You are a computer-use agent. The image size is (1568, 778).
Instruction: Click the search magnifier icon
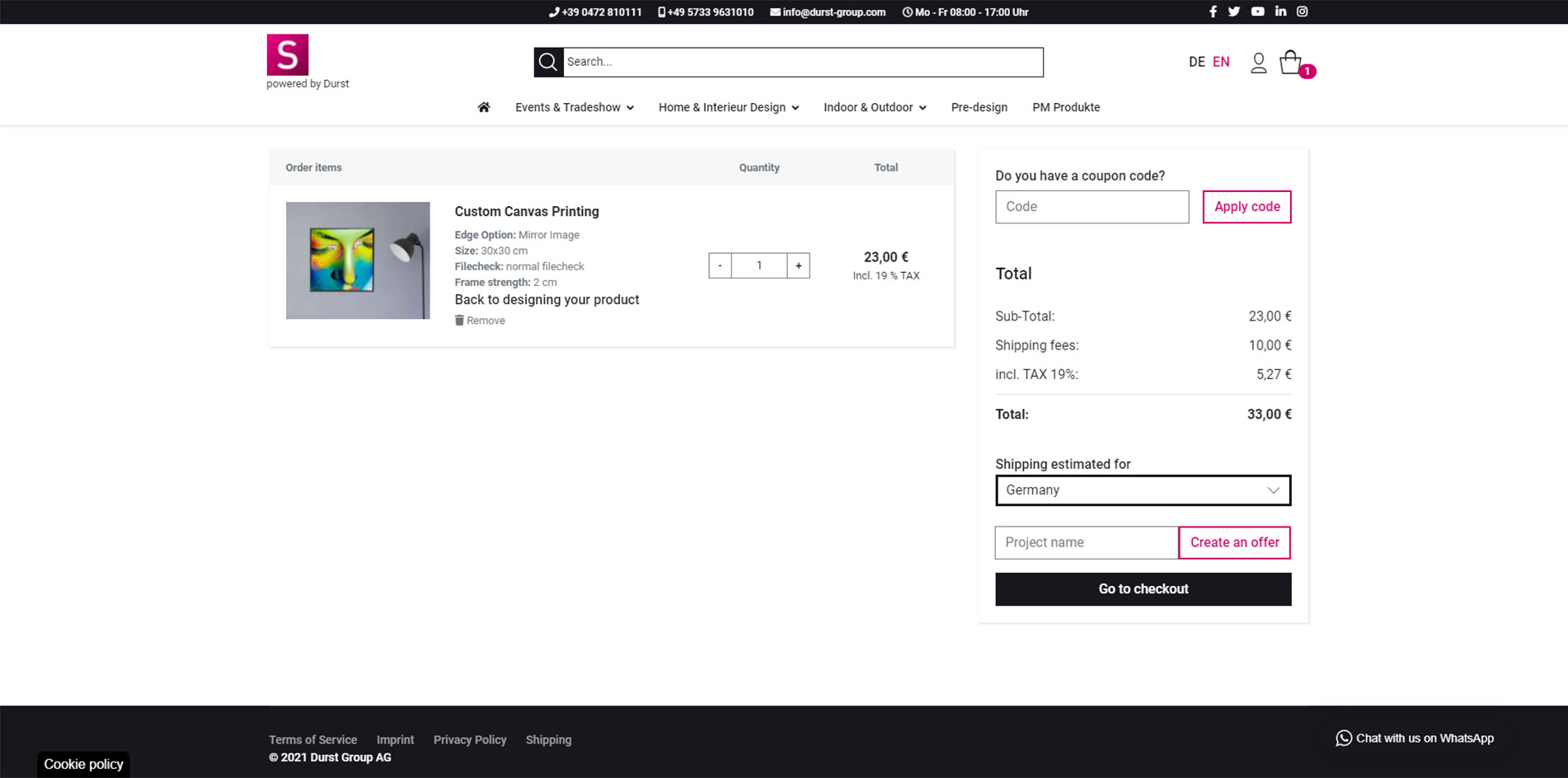click(548, 62)
